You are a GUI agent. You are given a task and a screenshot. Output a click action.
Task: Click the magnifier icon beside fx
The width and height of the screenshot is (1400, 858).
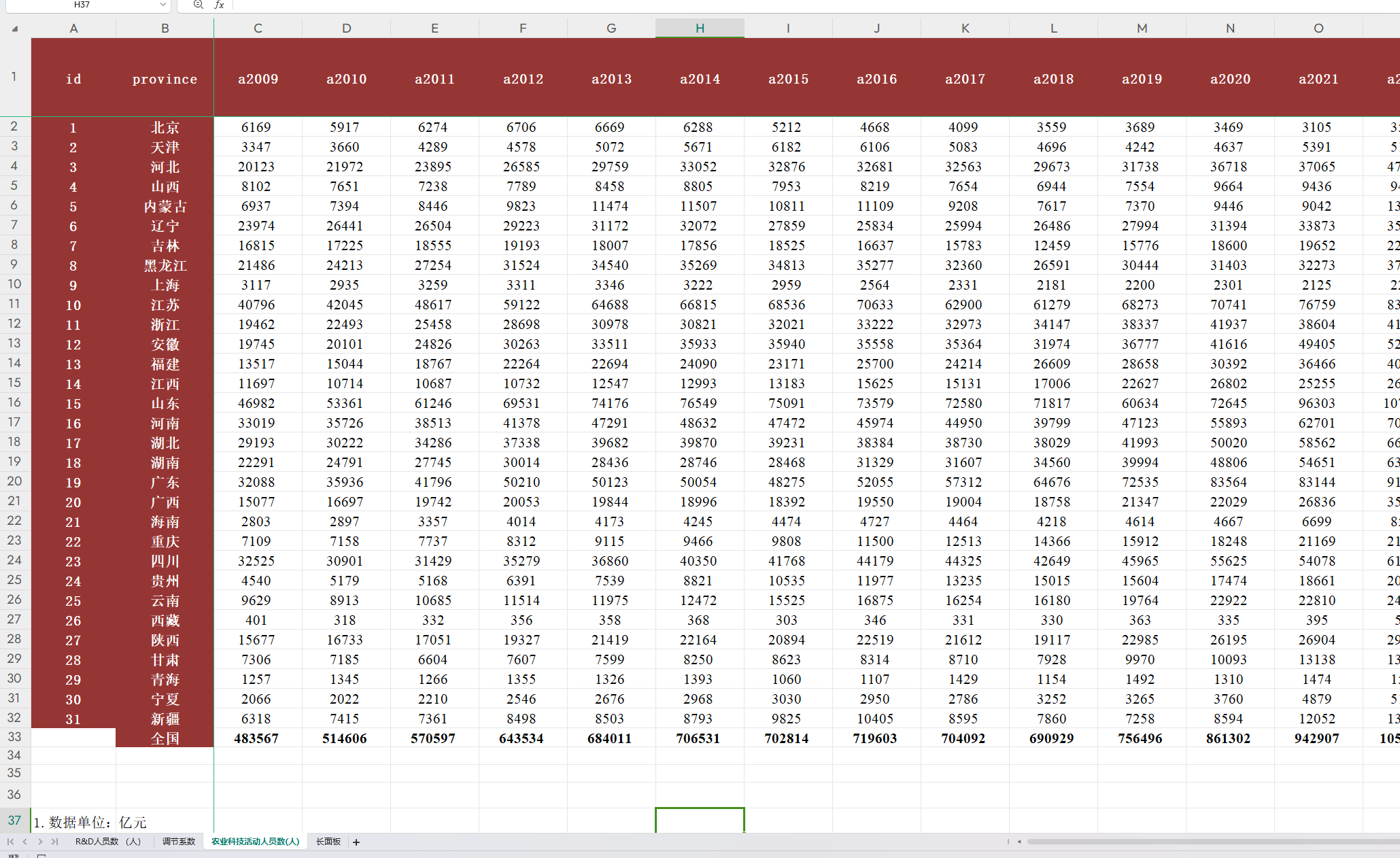click(198, 5)
